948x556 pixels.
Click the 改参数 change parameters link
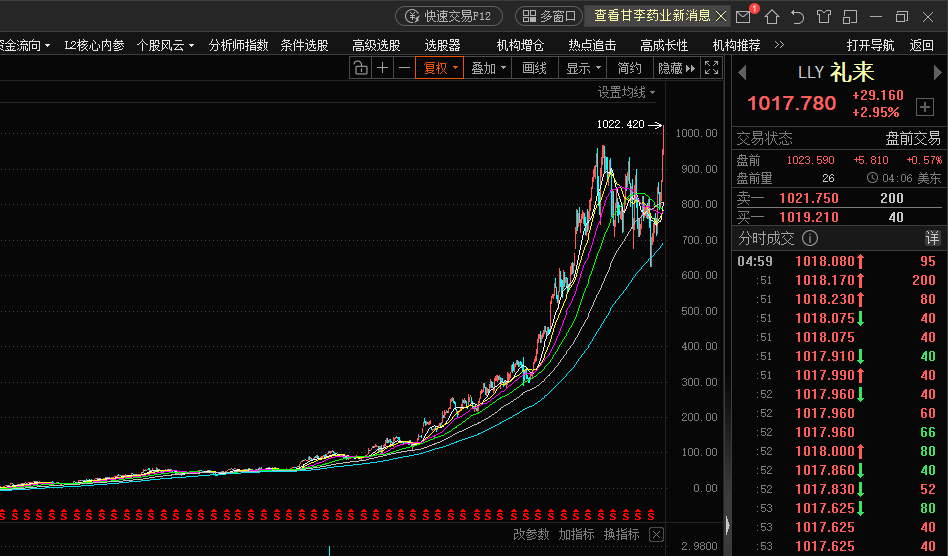coord(531,534)
